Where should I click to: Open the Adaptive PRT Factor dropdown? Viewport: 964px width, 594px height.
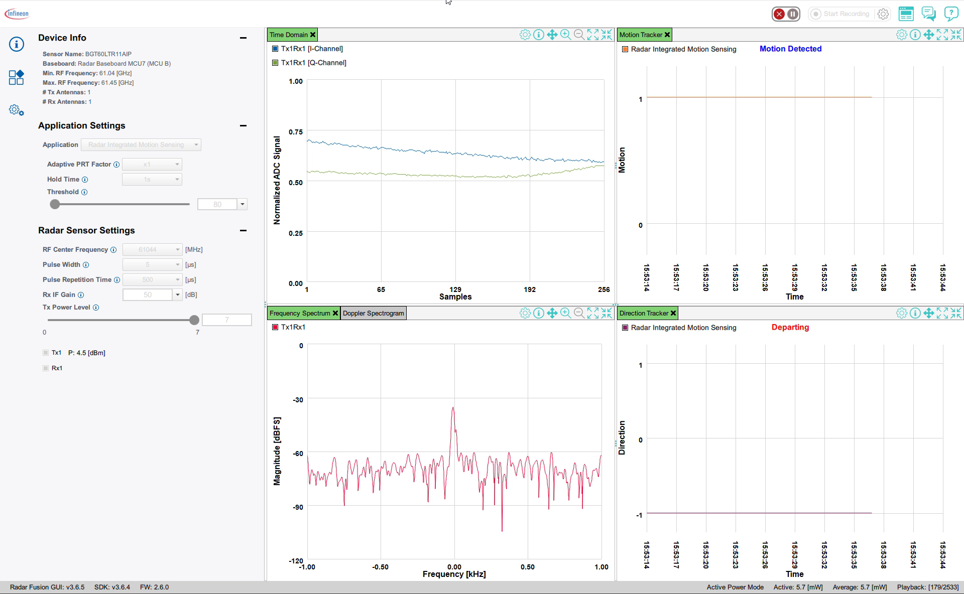coord(152,164)
